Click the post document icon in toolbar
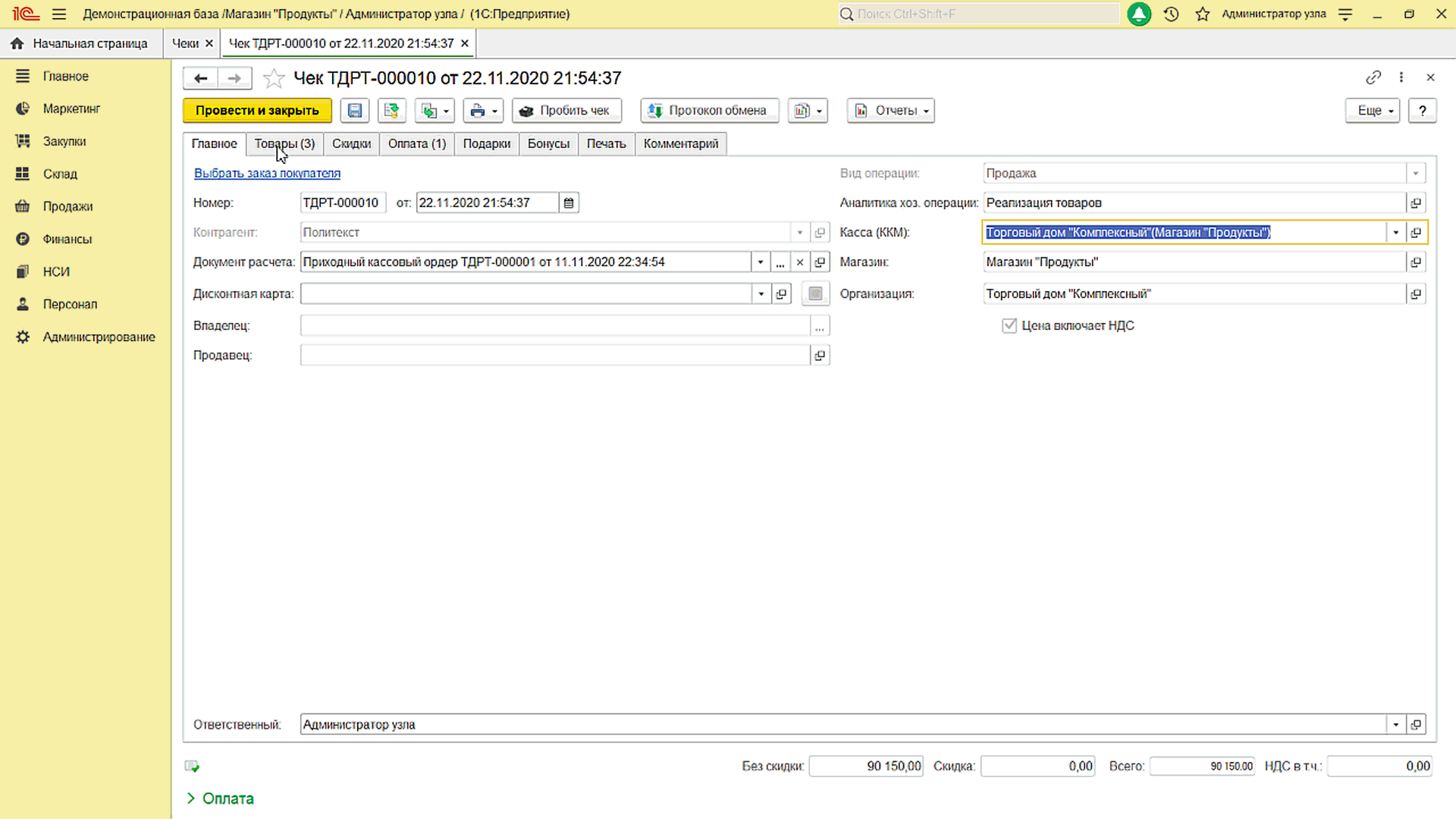Screen dimensions: 1456x819 [x=391, y=111]
